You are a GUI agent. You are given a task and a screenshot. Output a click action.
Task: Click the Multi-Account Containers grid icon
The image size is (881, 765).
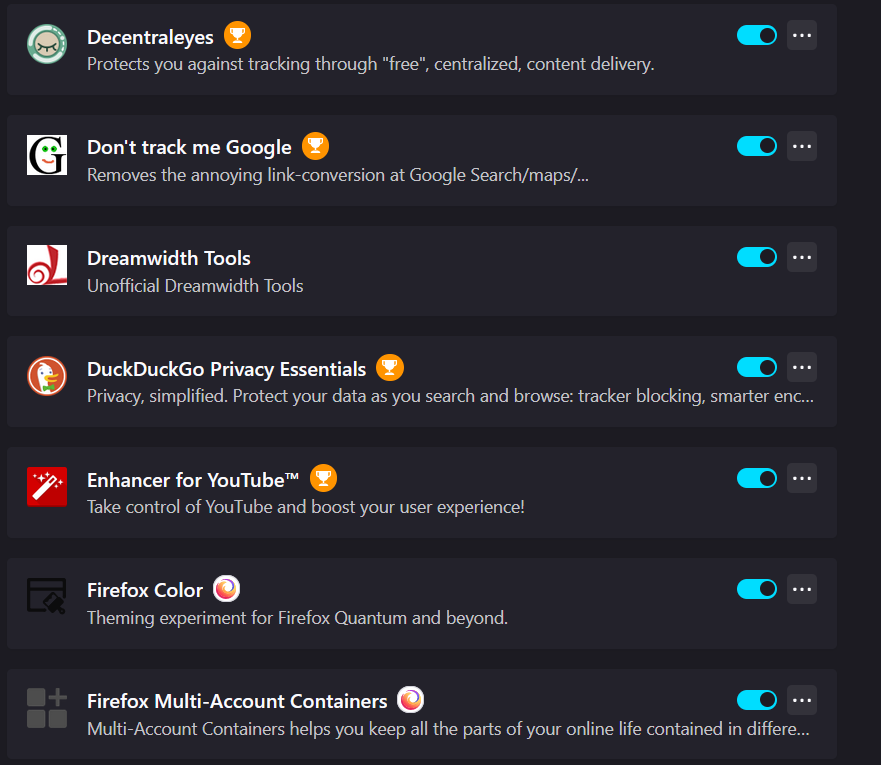(47, 708)
